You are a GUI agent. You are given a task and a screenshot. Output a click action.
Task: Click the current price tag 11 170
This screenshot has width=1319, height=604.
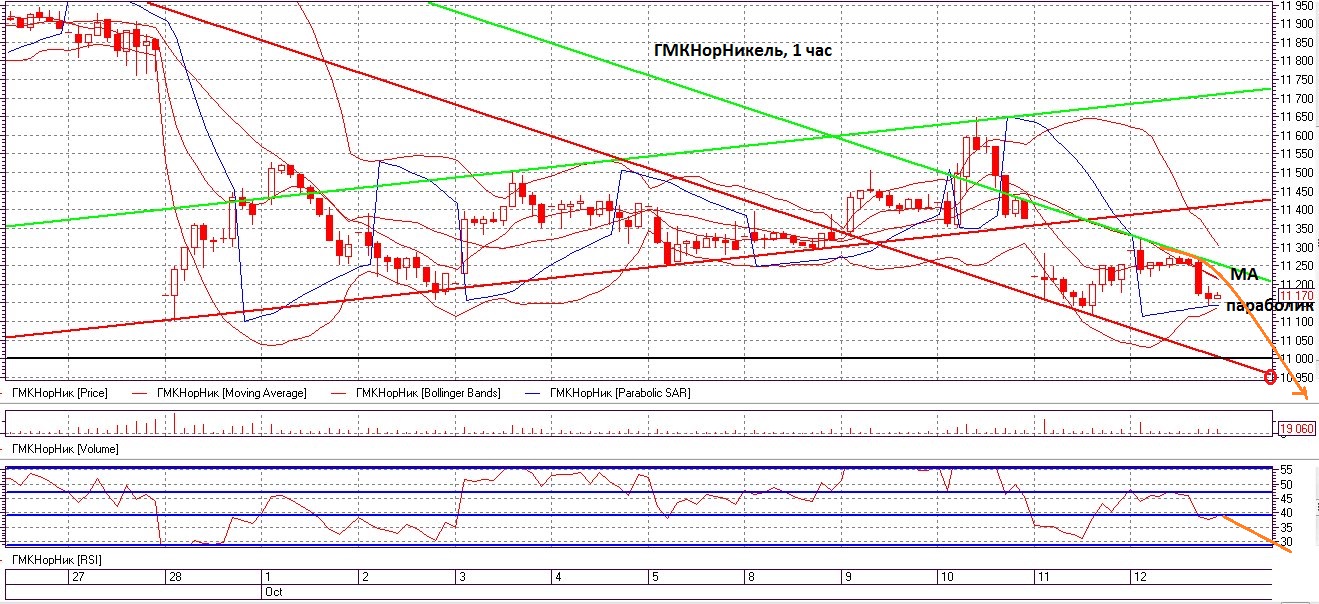click(1296, 296)
